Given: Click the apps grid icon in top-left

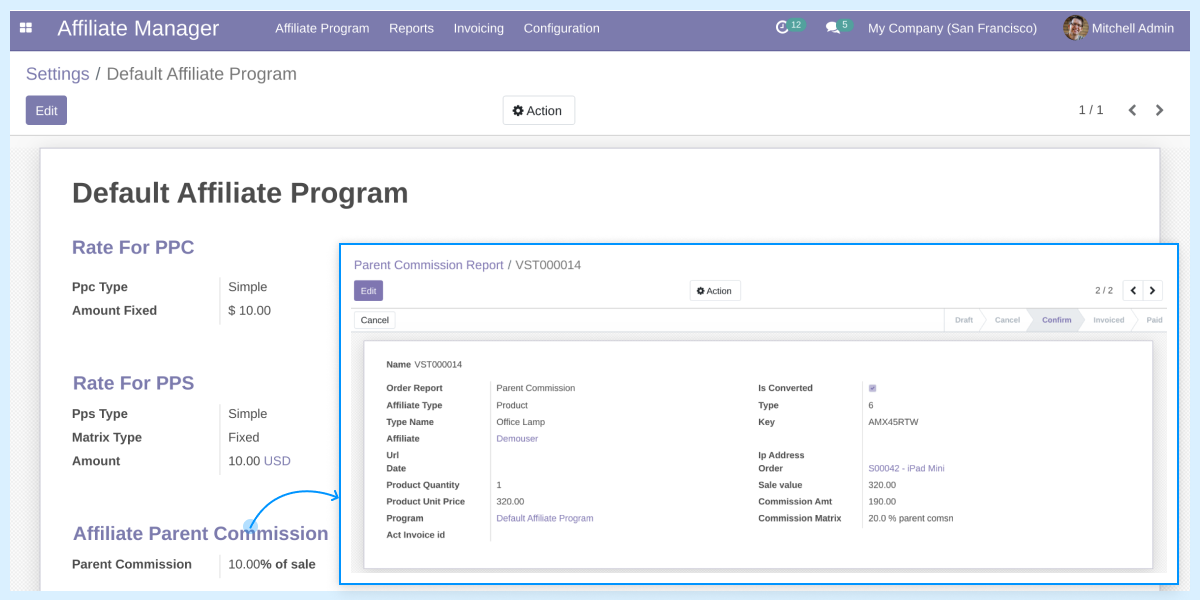Looking at the screenshot, I should click(25, 28).
